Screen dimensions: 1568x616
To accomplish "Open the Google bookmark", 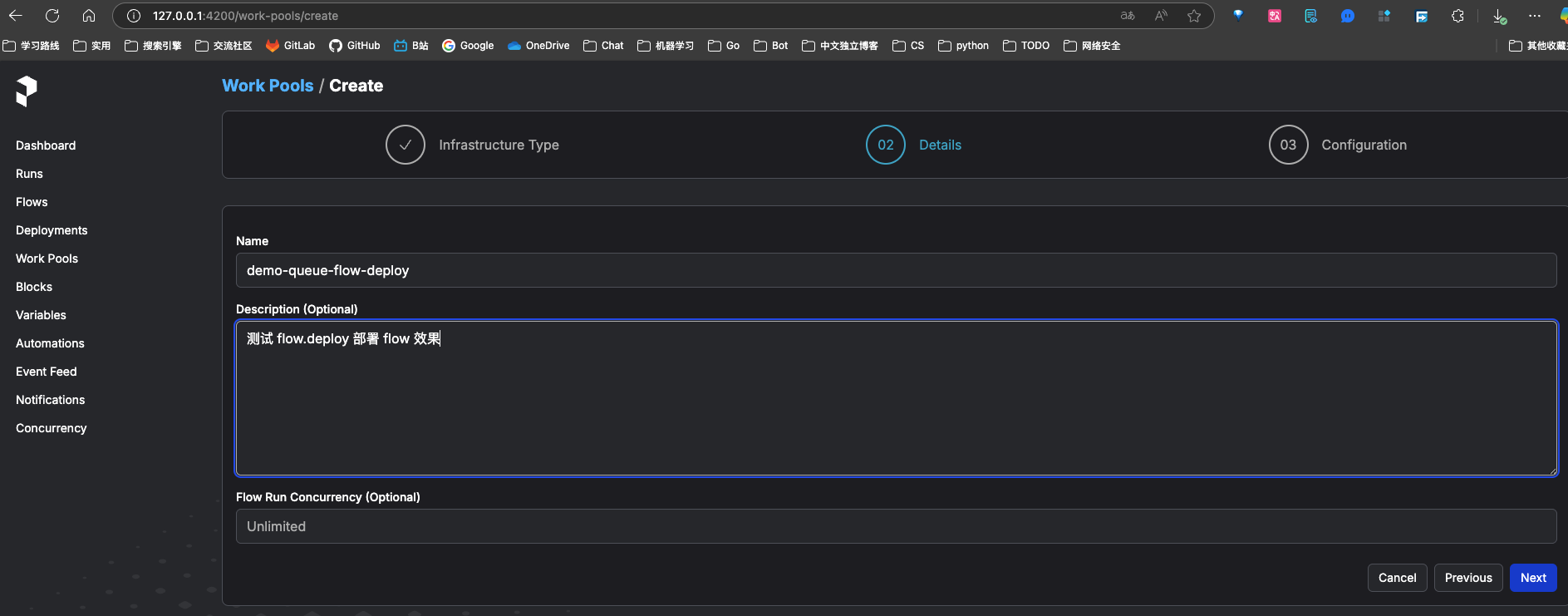I will pyautogui.click(x=468, y=46).
